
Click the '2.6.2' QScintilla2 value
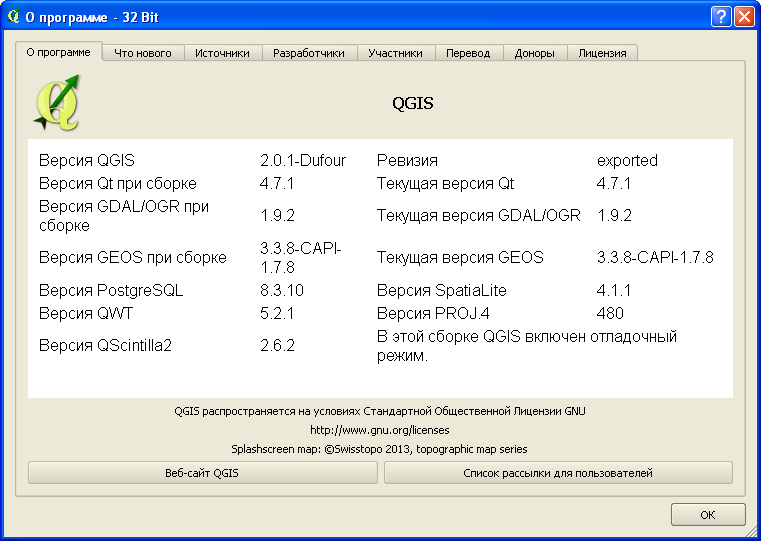(x=278, y=345)
